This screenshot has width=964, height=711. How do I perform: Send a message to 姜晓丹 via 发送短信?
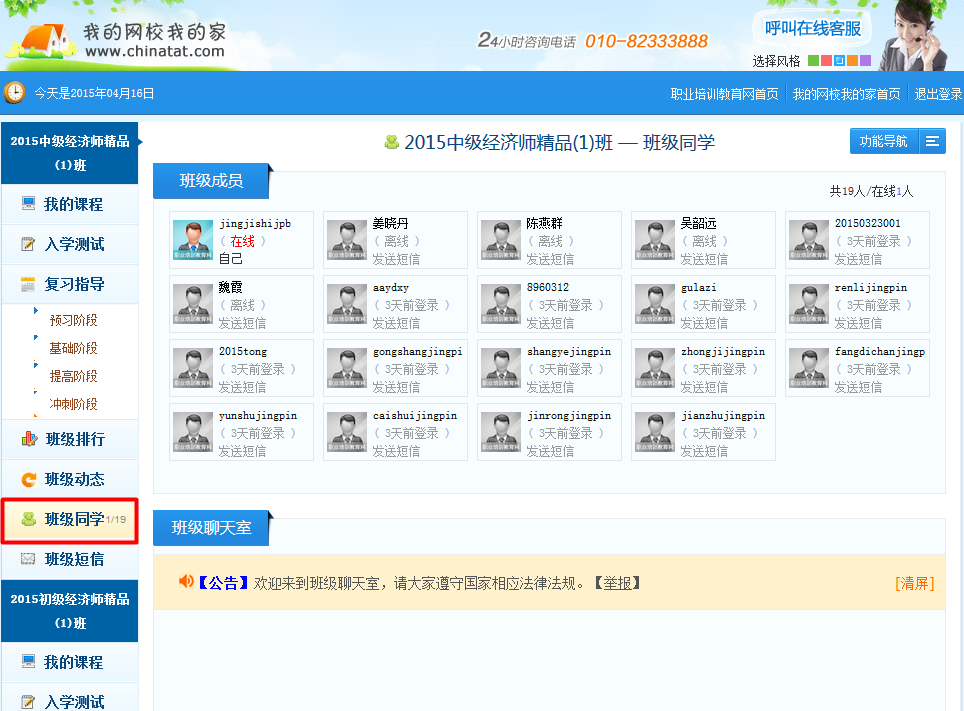tap(397, 259)
